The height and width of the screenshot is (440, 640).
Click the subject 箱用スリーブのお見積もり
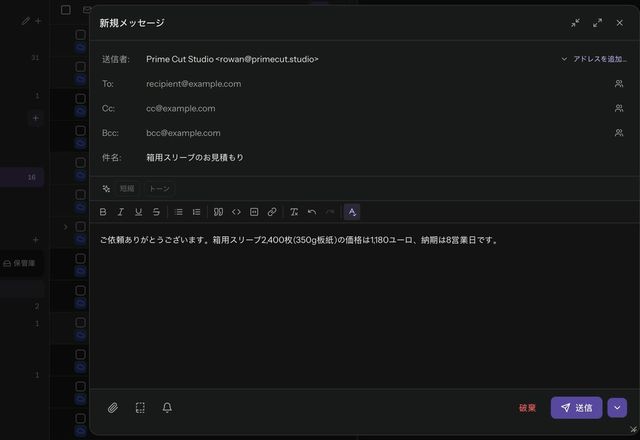tap(195, 158)
